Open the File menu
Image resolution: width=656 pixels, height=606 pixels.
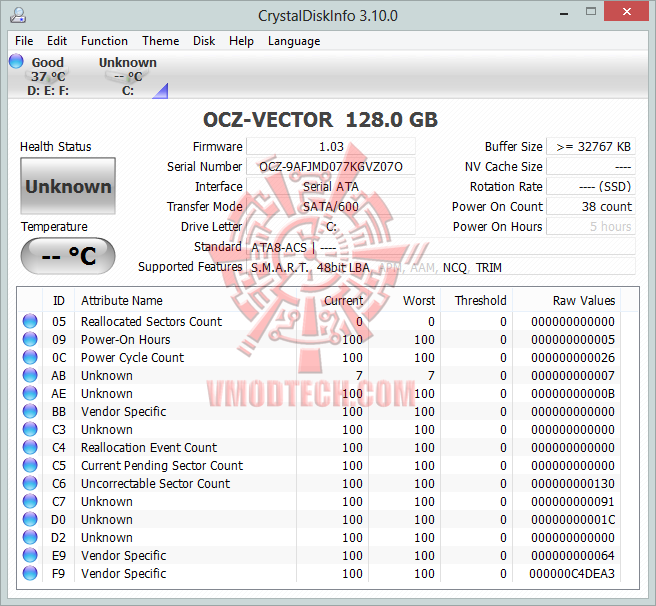pyautogui.click(x=24, y=41)
